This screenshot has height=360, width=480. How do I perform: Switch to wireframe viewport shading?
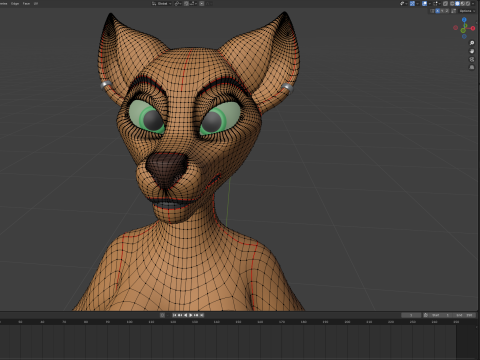tap(452, 4)
